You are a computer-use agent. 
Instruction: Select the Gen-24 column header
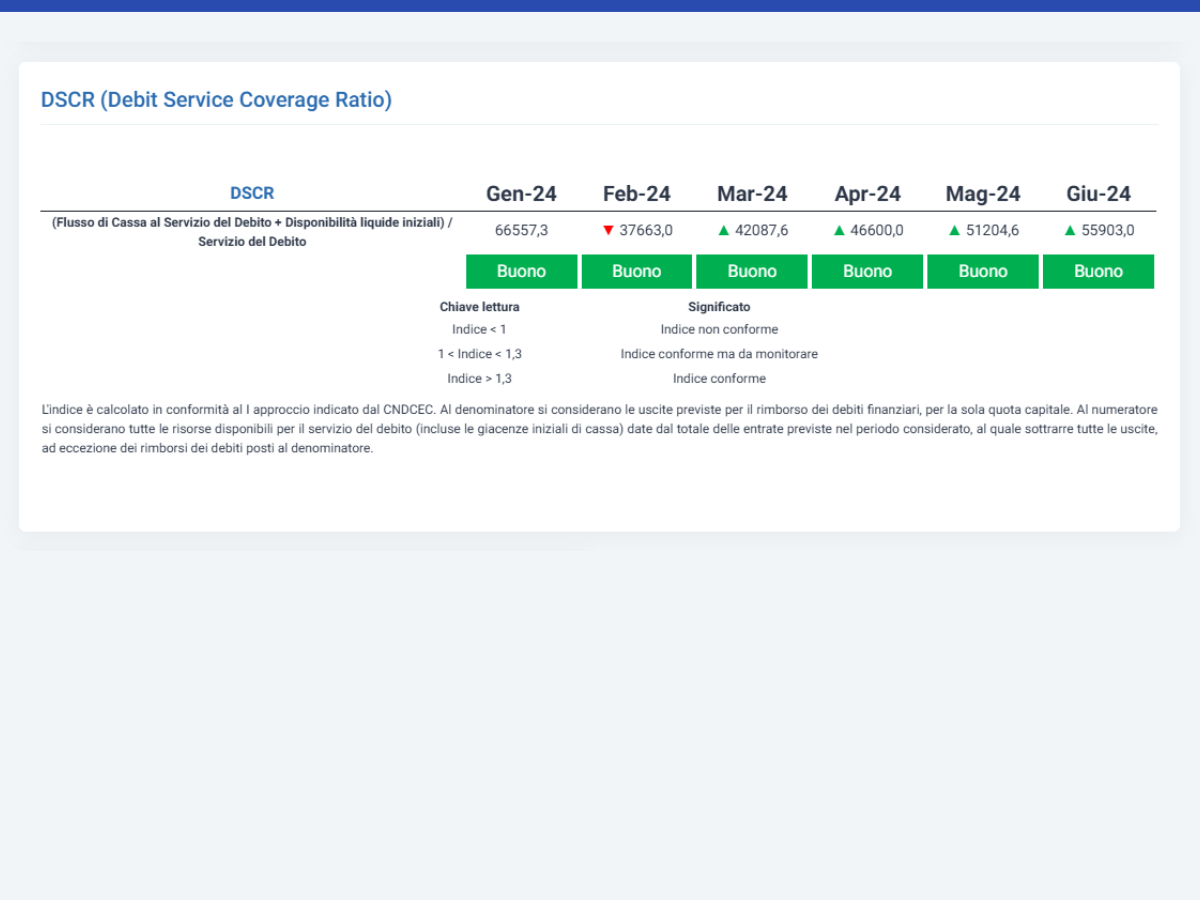click(522, 194)
